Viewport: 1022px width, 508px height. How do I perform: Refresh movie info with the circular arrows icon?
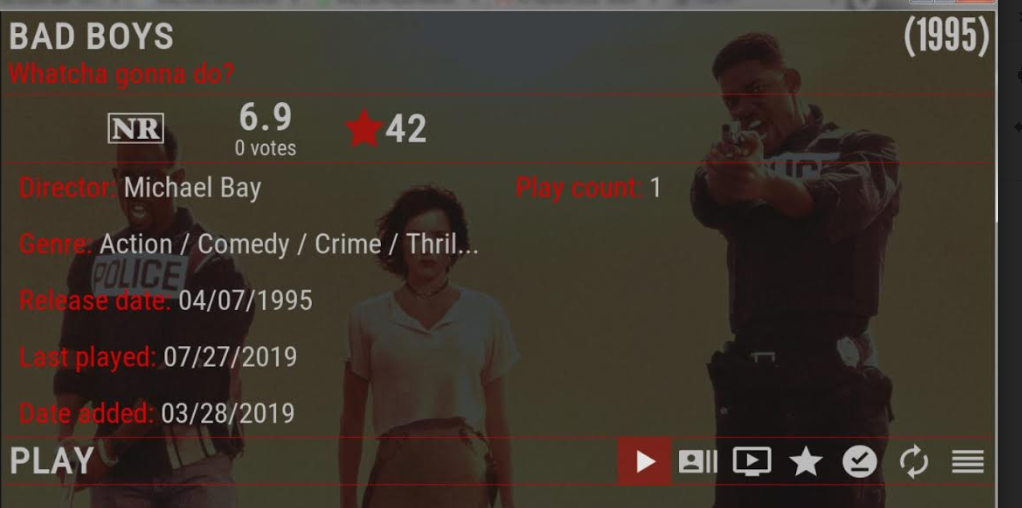pos(914,462)
